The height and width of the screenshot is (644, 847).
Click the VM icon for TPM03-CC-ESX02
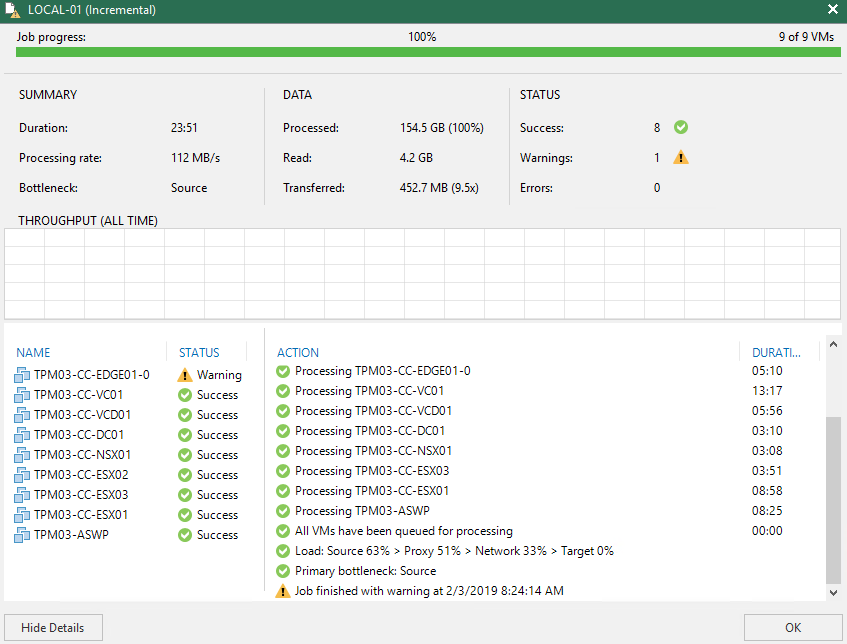[x=22, y=475]
